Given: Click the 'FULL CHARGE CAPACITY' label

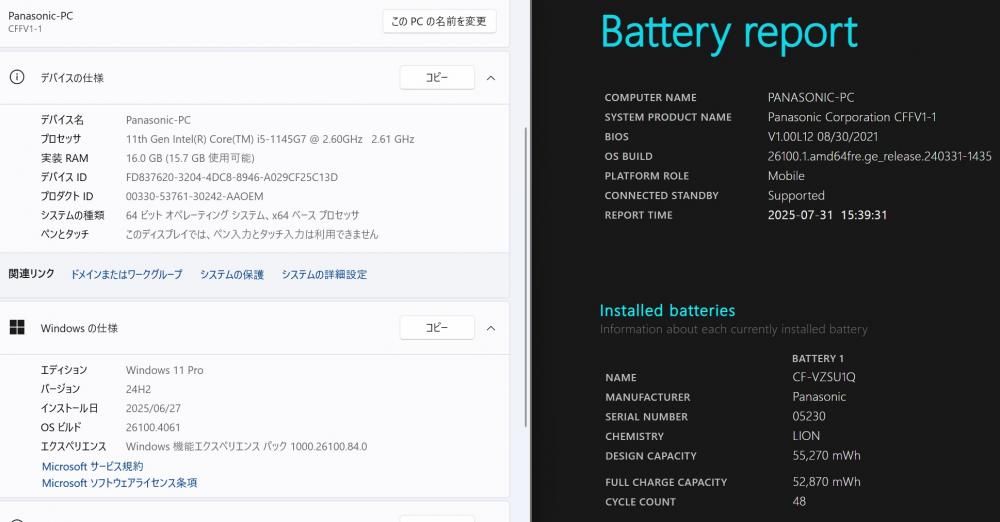Looking at the screenshot, I should coord(666,482).
